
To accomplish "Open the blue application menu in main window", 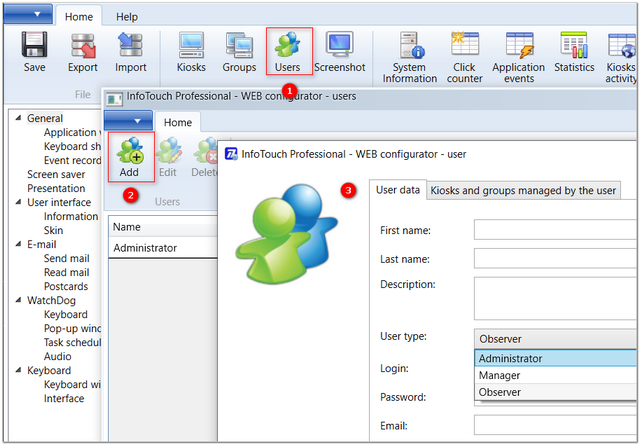I will pos(28,14).
